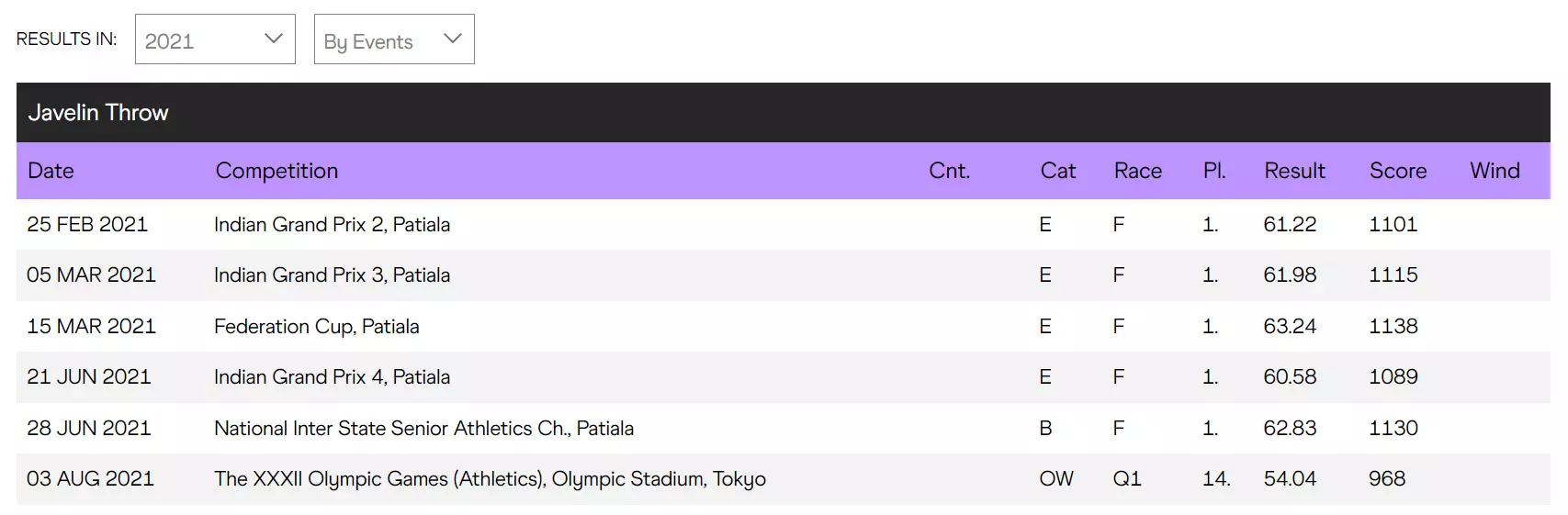Viewport: 1568px width, 515px height.
Task: Open Indian Grand Prix 3, Patiala competition
Action: click(x=332, y=275)
